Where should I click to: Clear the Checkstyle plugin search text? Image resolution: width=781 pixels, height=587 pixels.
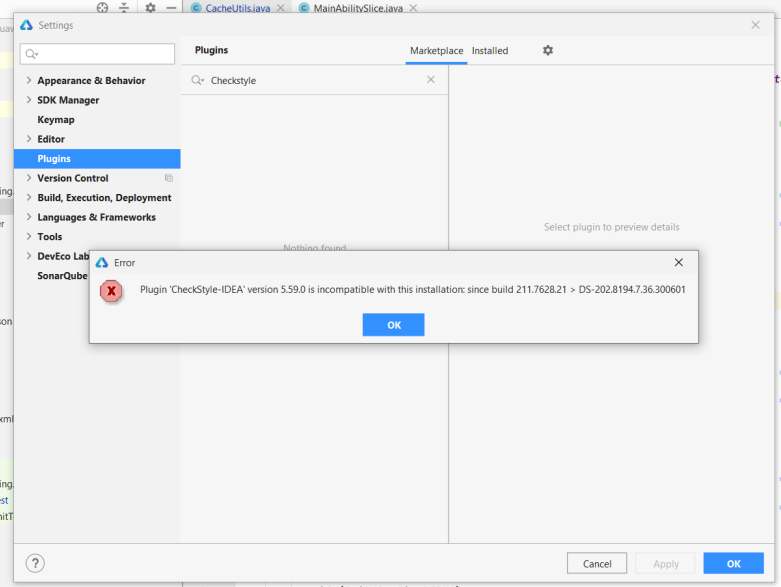click(431, 80)
